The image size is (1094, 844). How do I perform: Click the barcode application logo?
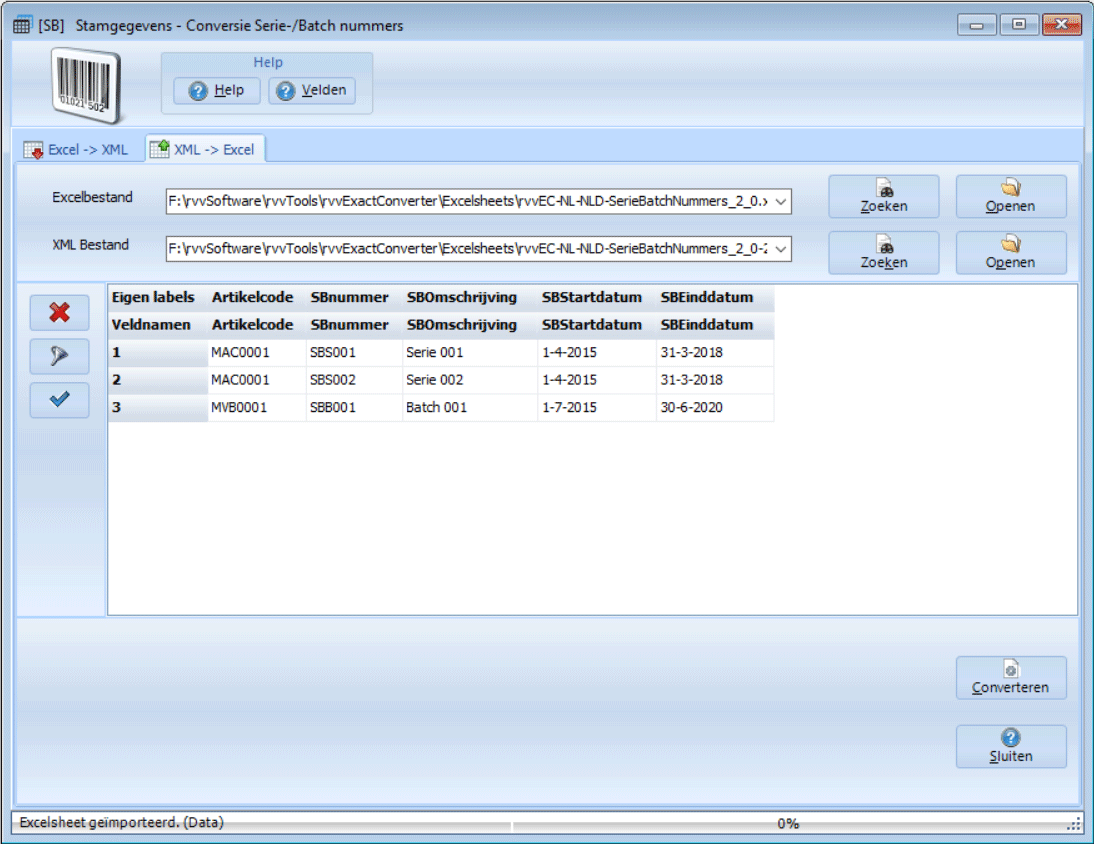coord(87,86)
